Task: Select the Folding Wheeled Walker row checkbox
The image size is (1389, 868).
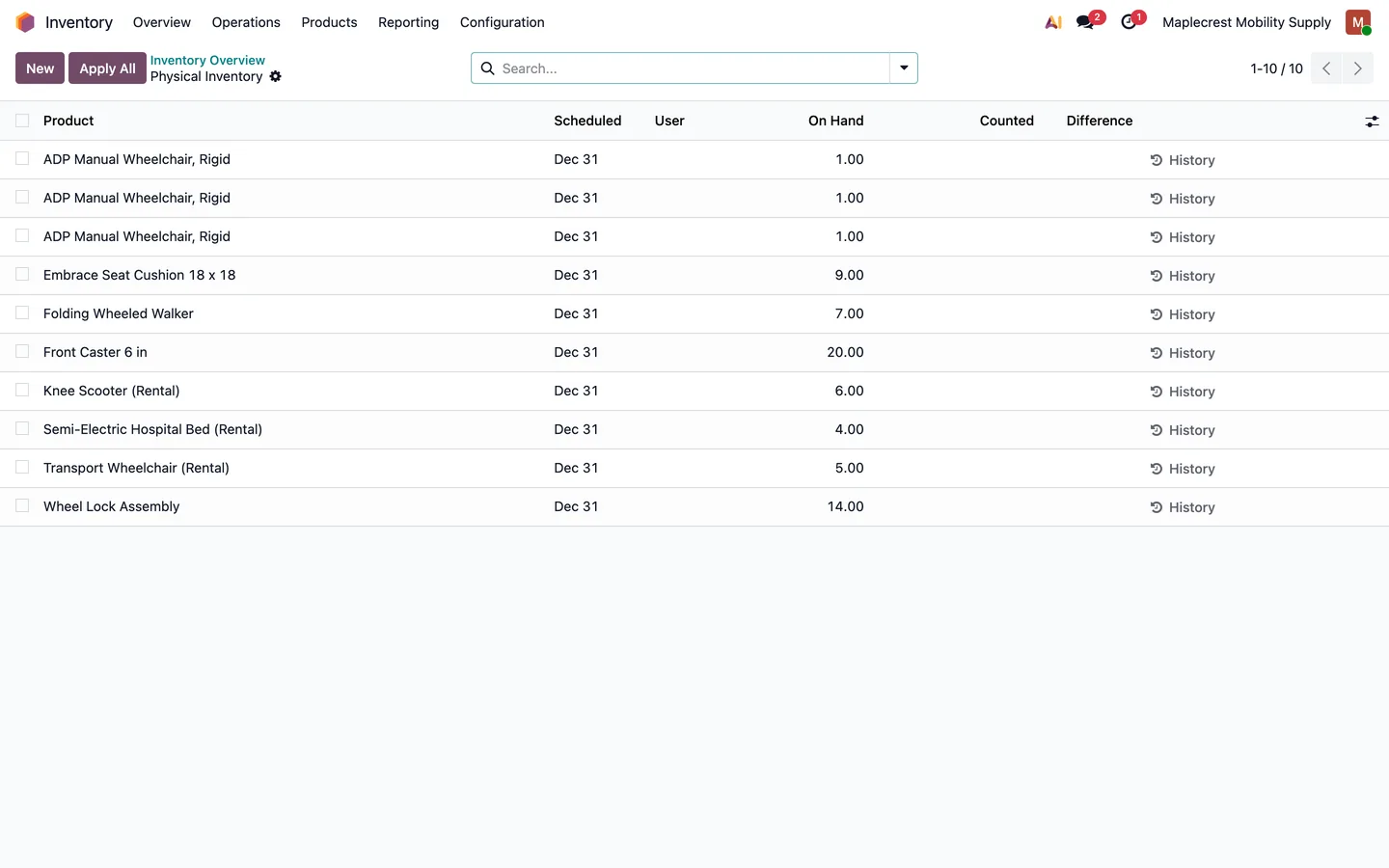Action: pos(22,313)
